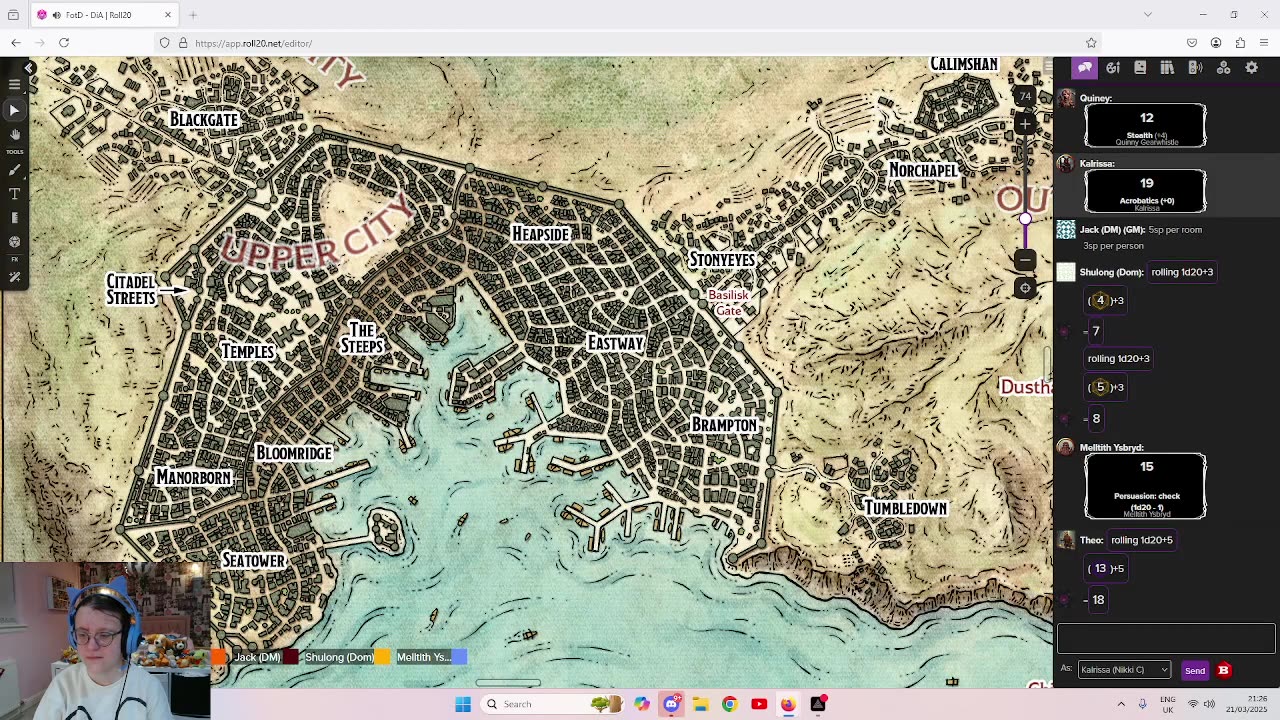Click the page scroll handle at bottom
This screenshot has width=1280, height=720.
[x=508, y=684]
